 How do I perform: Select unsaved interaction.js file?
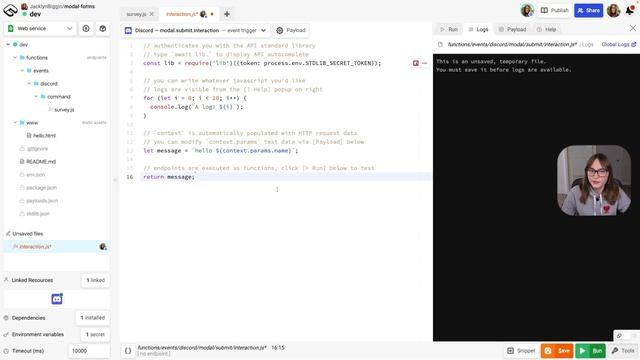click(x=56, y=247)
